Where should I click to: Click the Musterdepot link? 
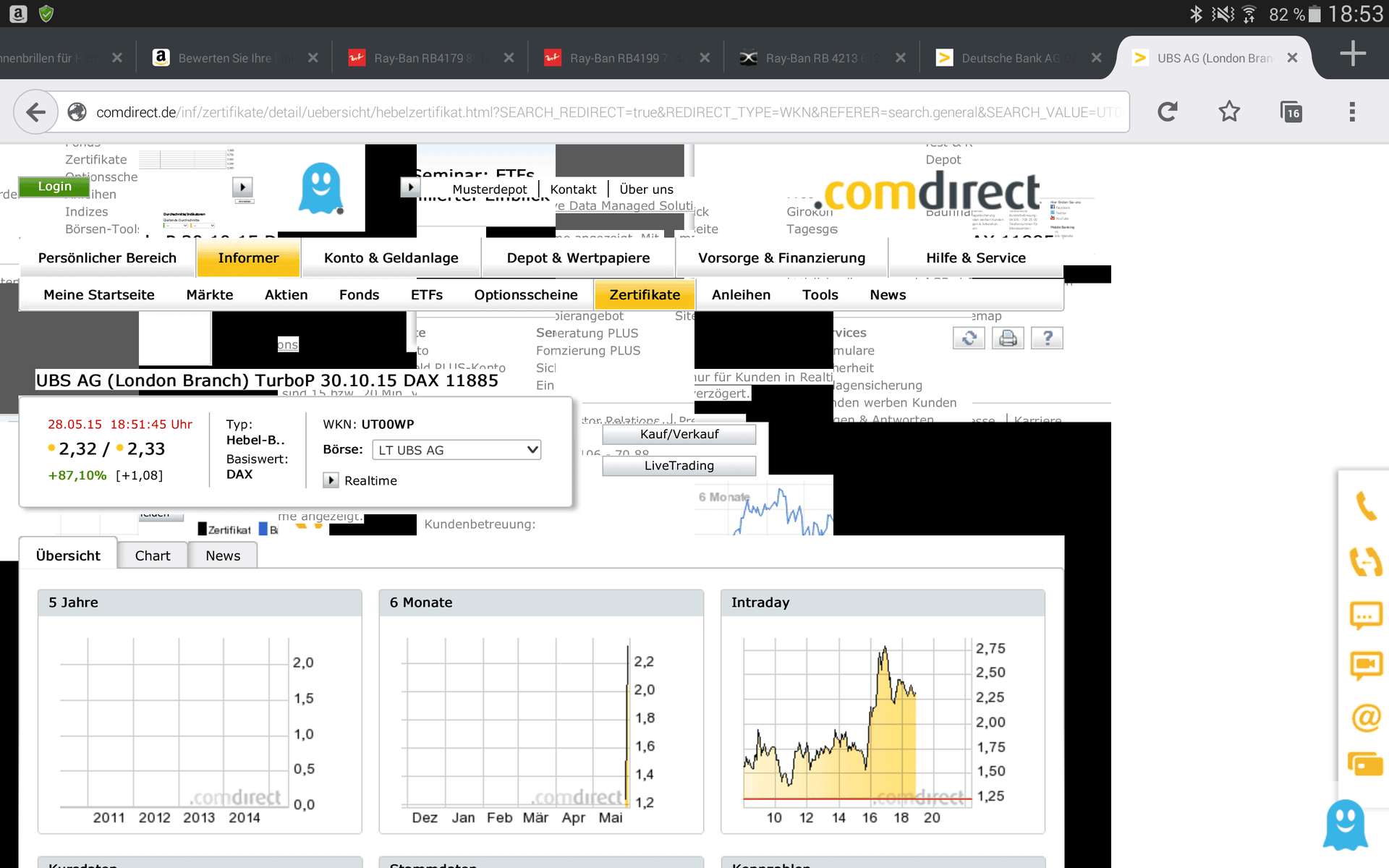(x=490, y=190)
